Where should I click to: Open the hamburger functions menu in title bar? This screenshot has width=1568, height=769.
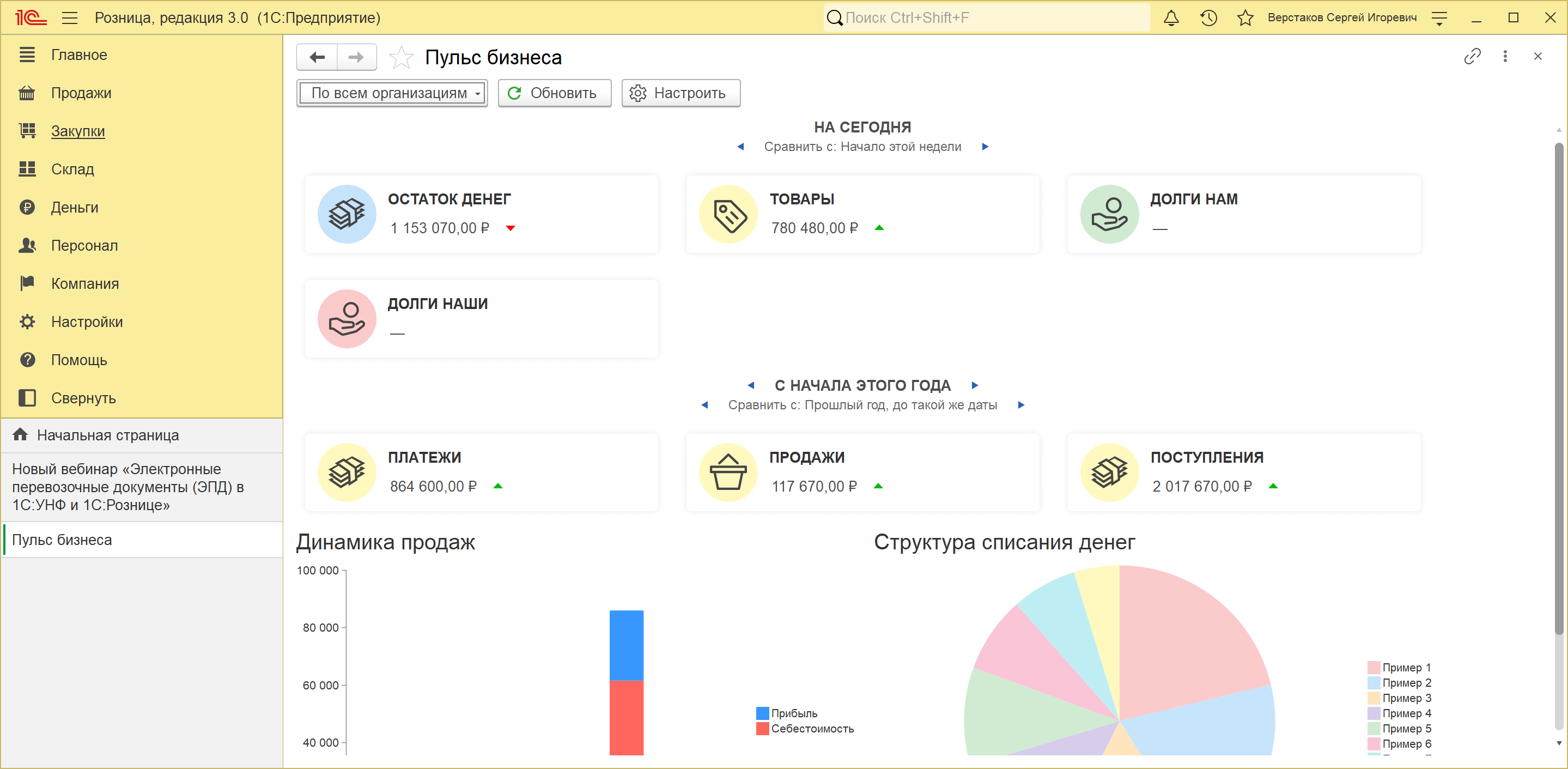(x=70, y=17)
